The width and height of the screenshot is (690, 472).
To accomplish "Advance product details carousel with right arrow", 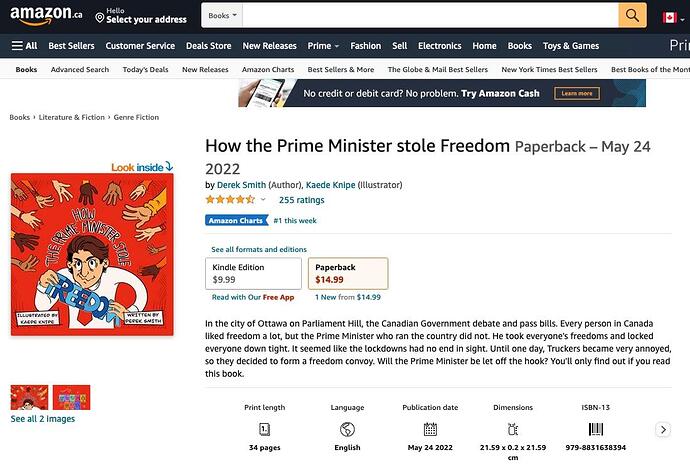I will (x=663, y=430).
